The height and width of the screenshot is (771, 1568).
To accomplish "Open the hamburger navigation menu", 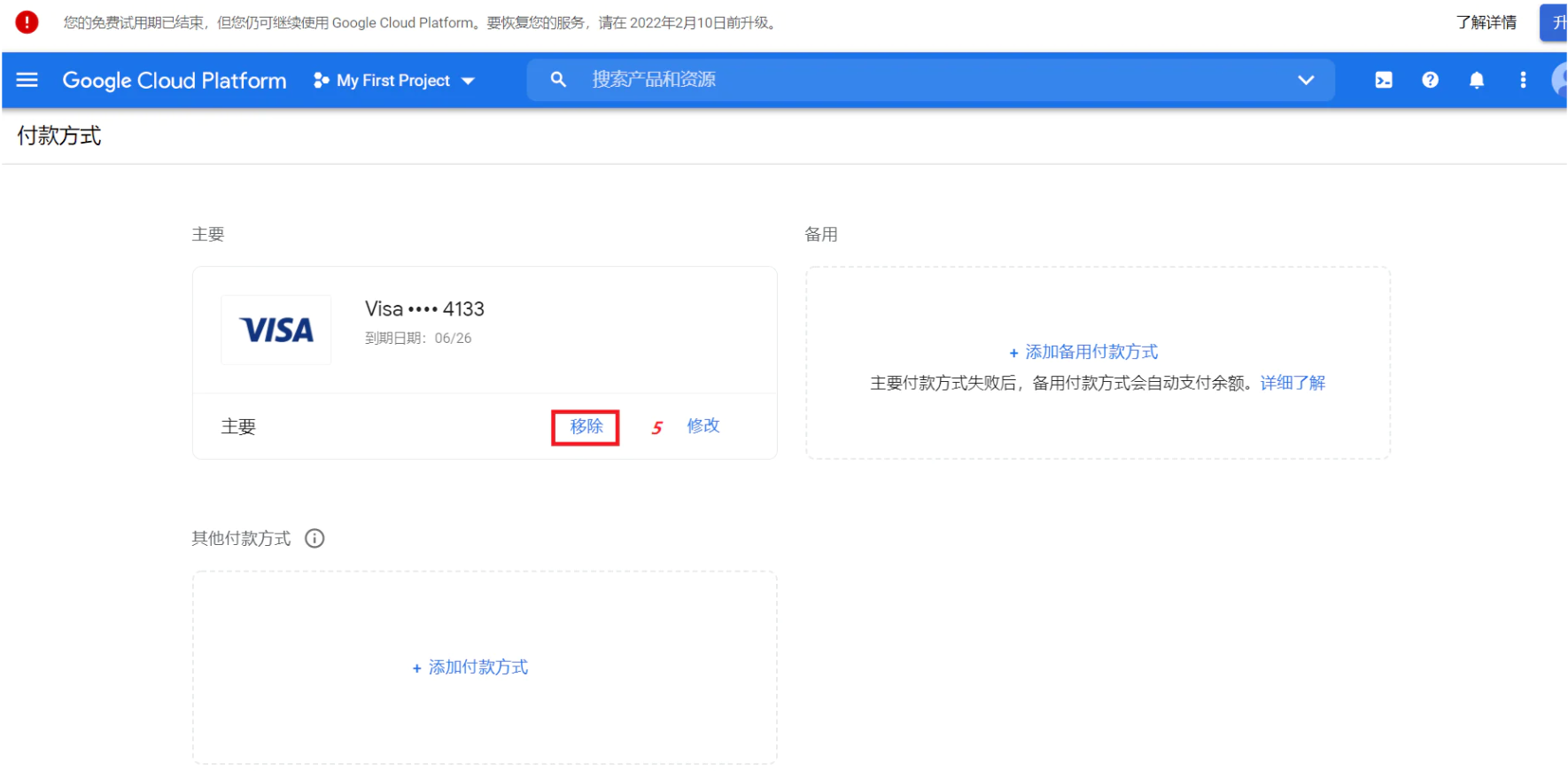I will [x=27, y=80].
